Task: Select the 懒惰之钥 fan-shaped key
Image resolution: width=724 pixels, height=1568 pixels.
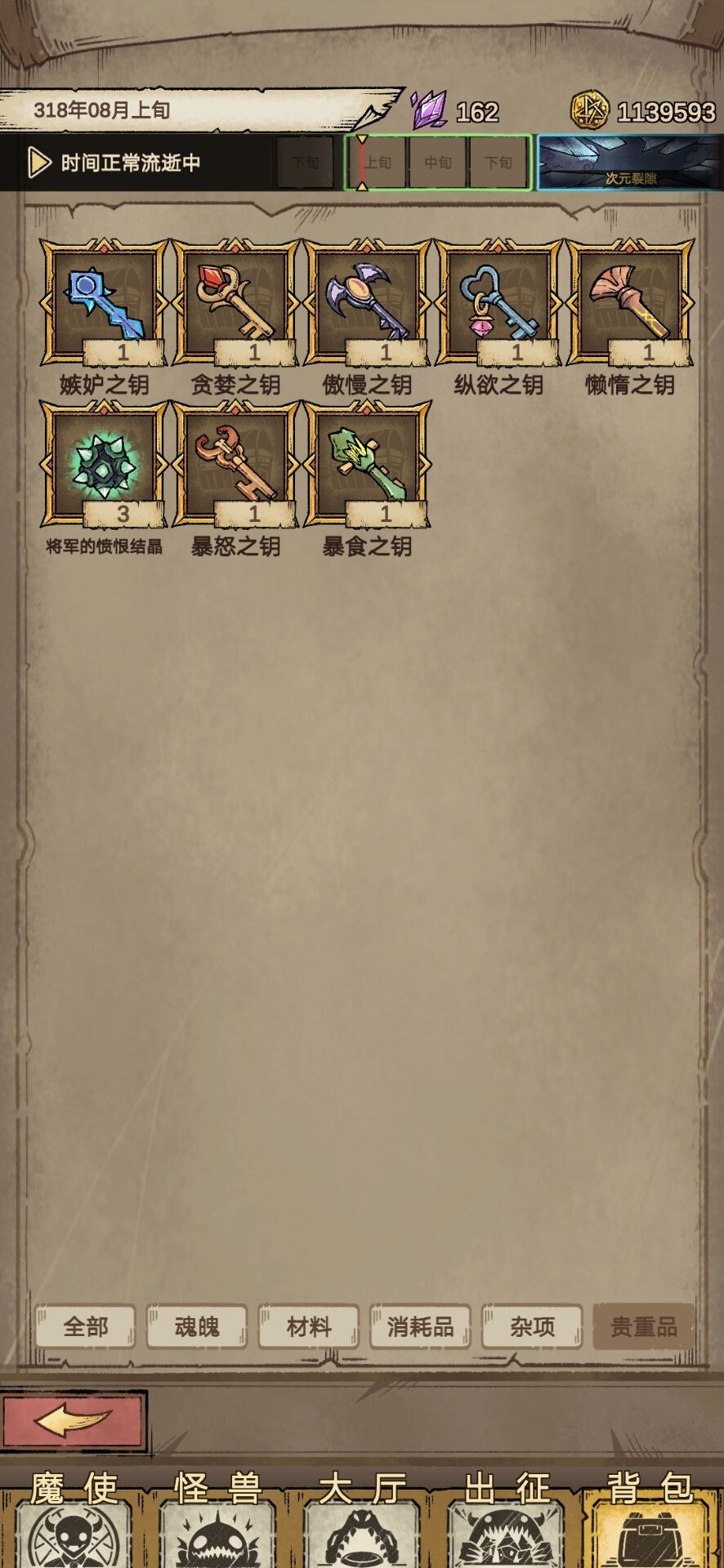Action: tap(630, 302)
